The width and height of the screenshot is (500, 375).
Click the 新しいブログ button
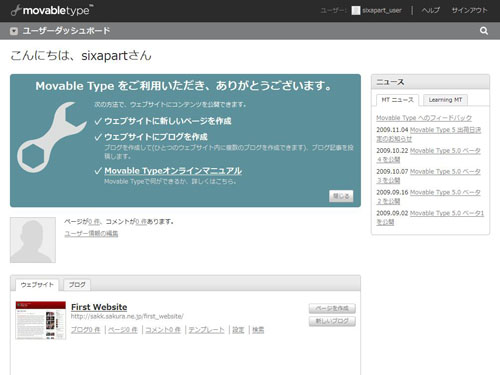(x=332, y=321)
